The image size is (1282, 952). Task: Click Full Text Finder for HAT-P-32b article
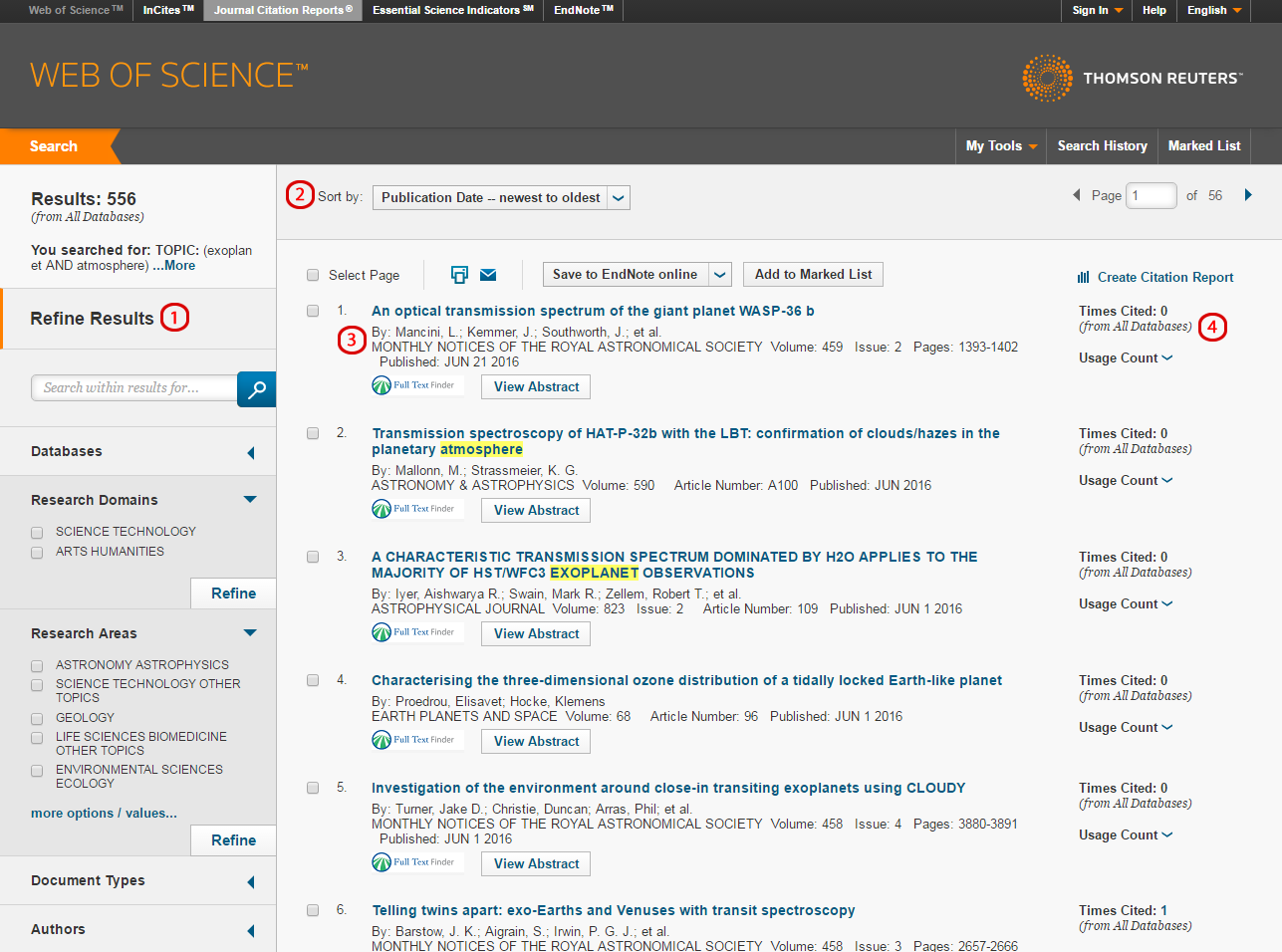417,509
